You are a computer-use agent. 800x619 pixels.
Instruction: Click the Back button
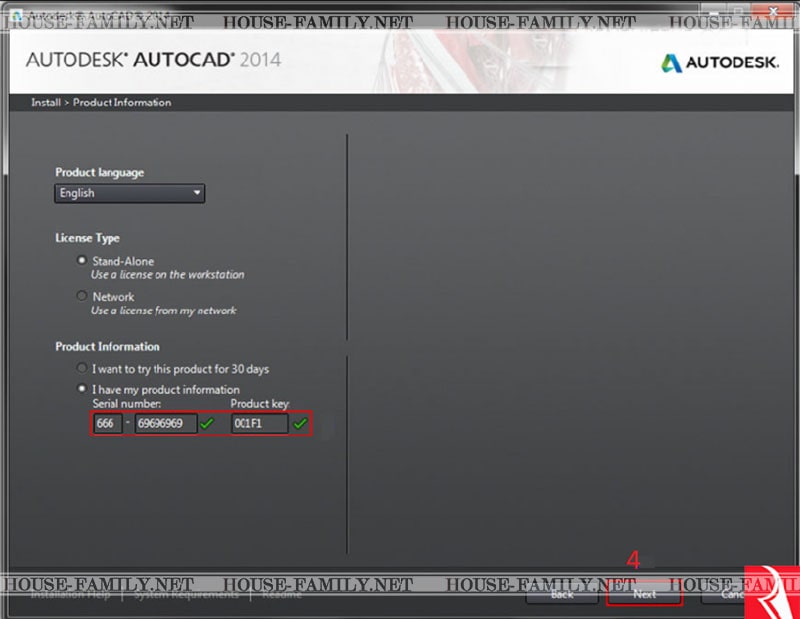point(562,595)
